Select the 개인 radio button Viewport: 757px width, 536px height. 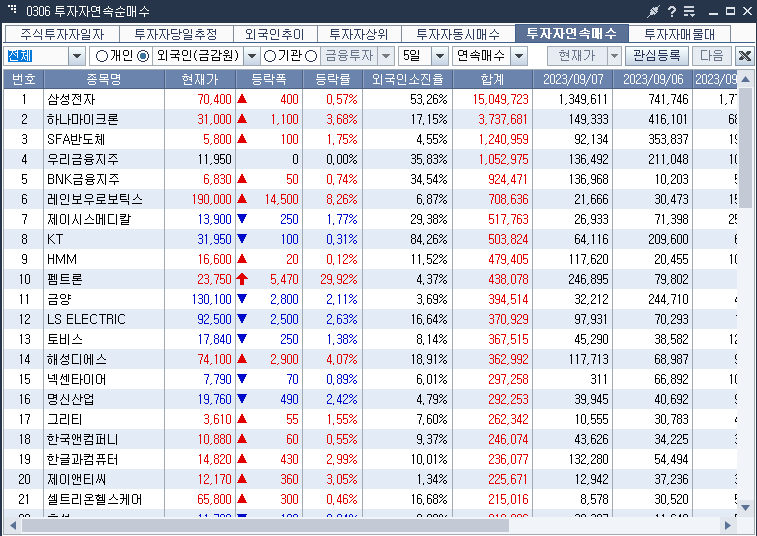point(102,56)
